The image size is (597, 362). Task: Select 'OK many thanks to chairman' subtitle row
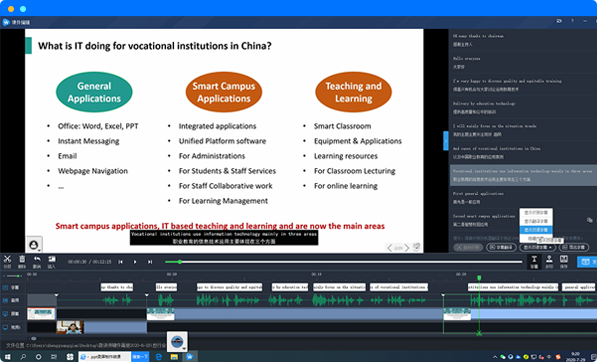pos(523,40)
